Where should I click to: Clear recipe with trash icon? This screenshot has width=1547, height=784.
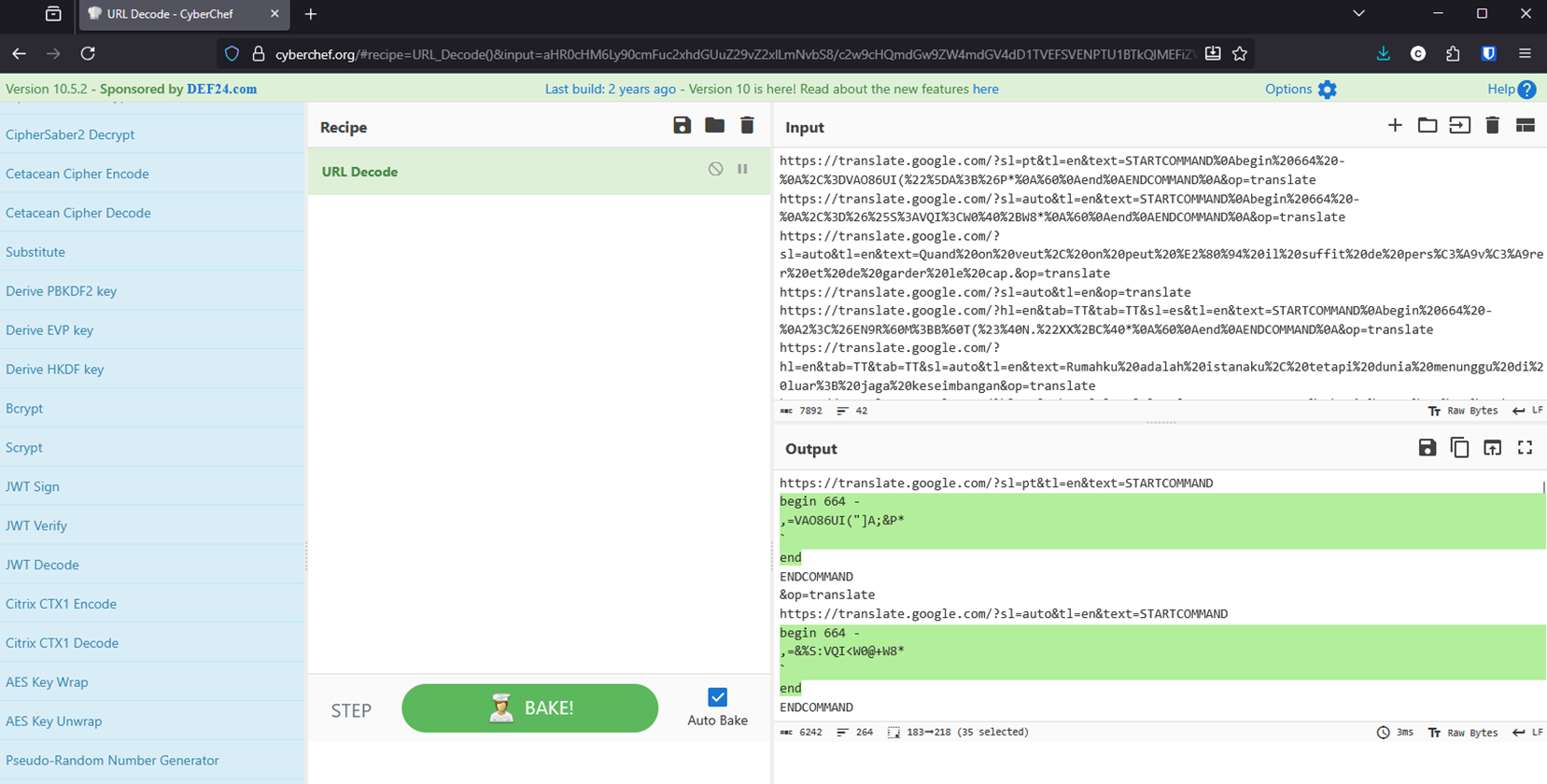pos(747,126)
